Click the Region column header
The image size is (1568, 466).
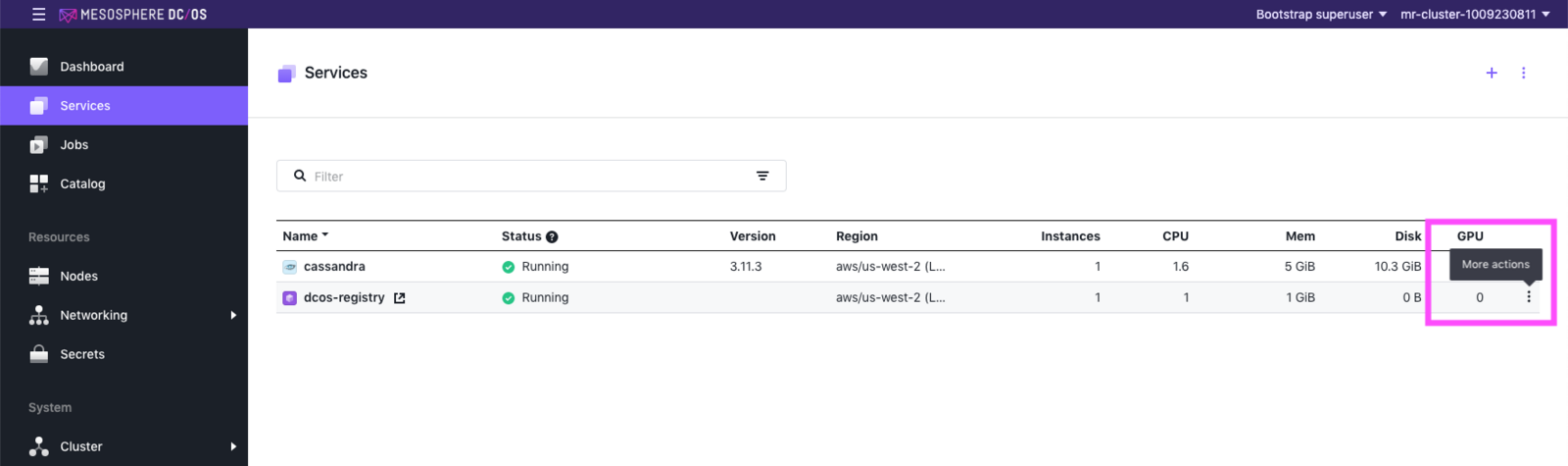point(857,236)
